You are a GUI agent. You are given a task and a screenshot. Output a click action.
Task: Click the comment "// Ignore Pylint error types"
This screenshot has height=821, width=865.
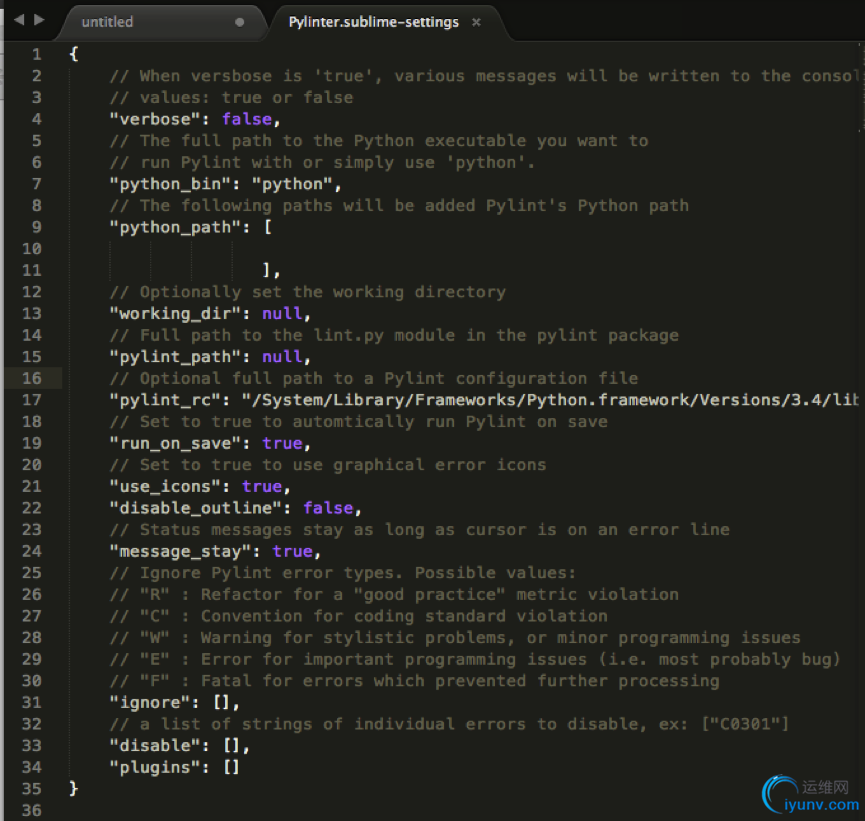[x=343, y=573]
